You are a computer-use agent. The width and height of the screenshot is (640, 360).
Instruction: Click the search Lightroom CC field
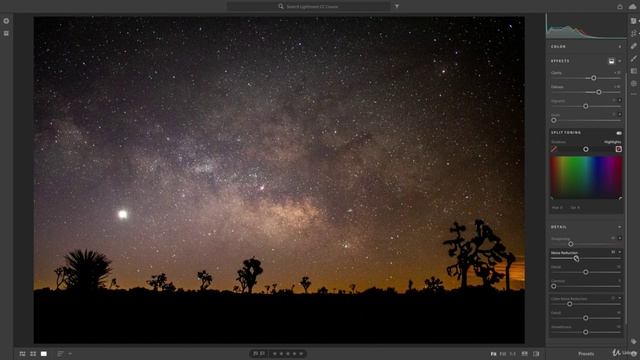pos(308,7)
